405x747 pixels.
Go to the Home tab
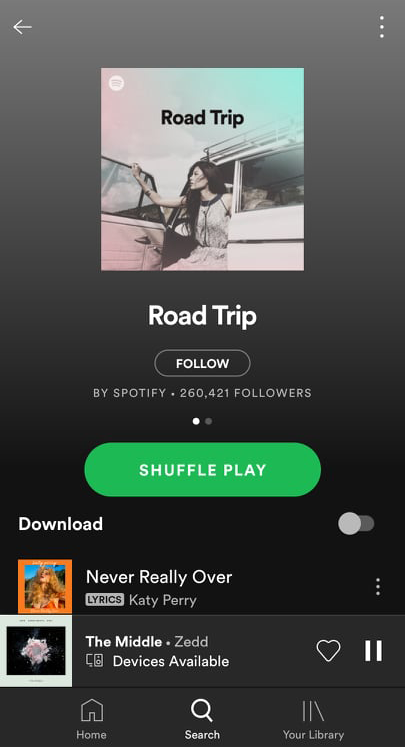coord(91,719)
